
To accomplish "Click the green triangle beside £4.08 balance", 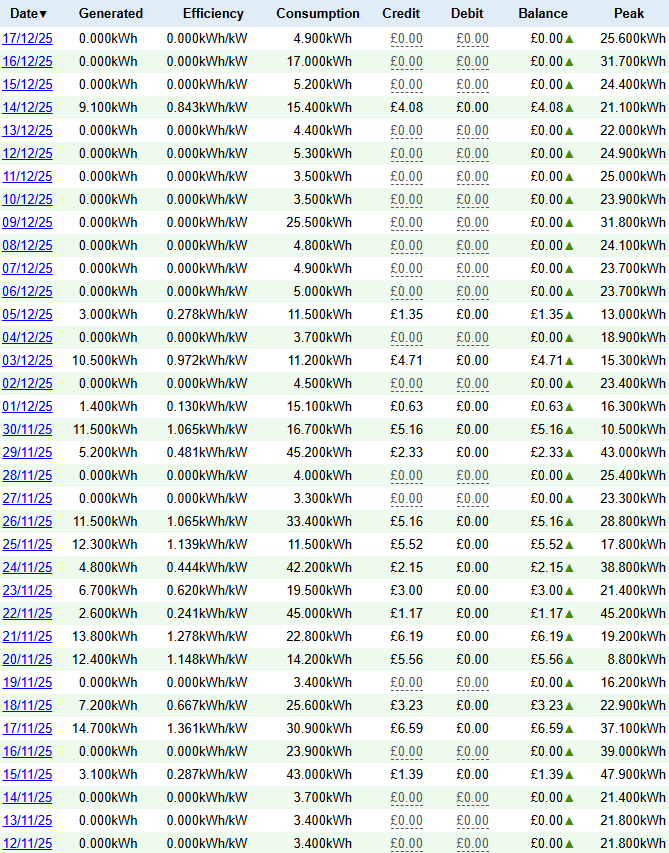I will (x=569, y=108).
